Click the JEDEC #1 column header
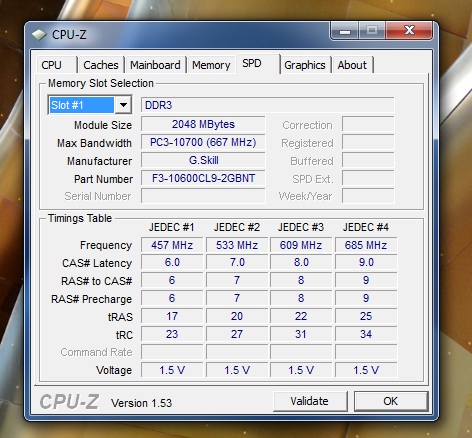This screenshot has height=438, width=472. tap(172, 227)
